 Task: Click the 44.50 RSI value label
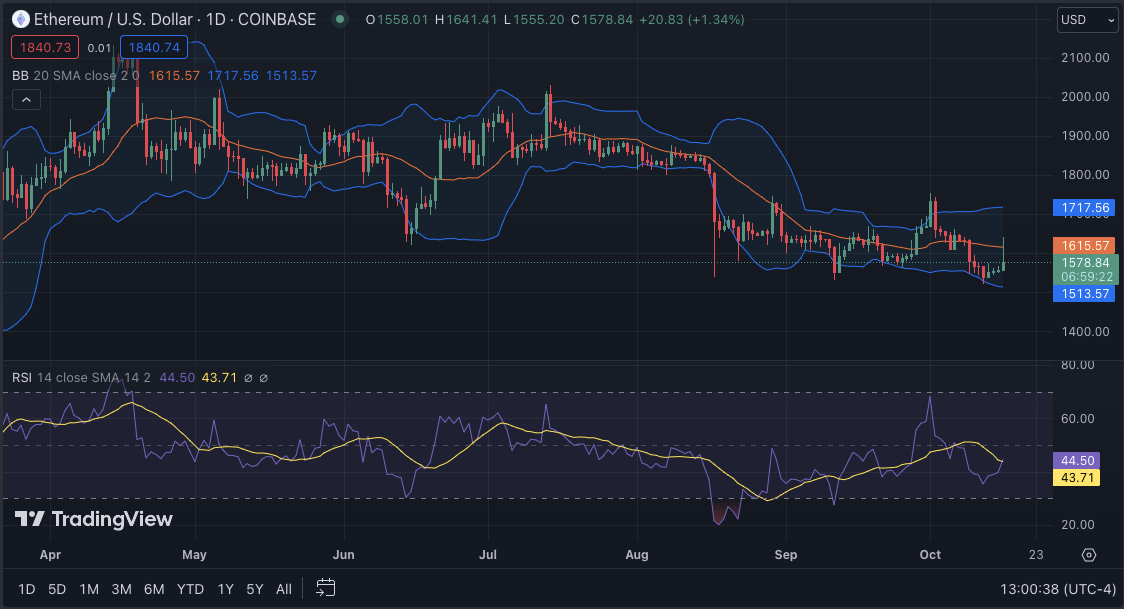click(1077, 461)
